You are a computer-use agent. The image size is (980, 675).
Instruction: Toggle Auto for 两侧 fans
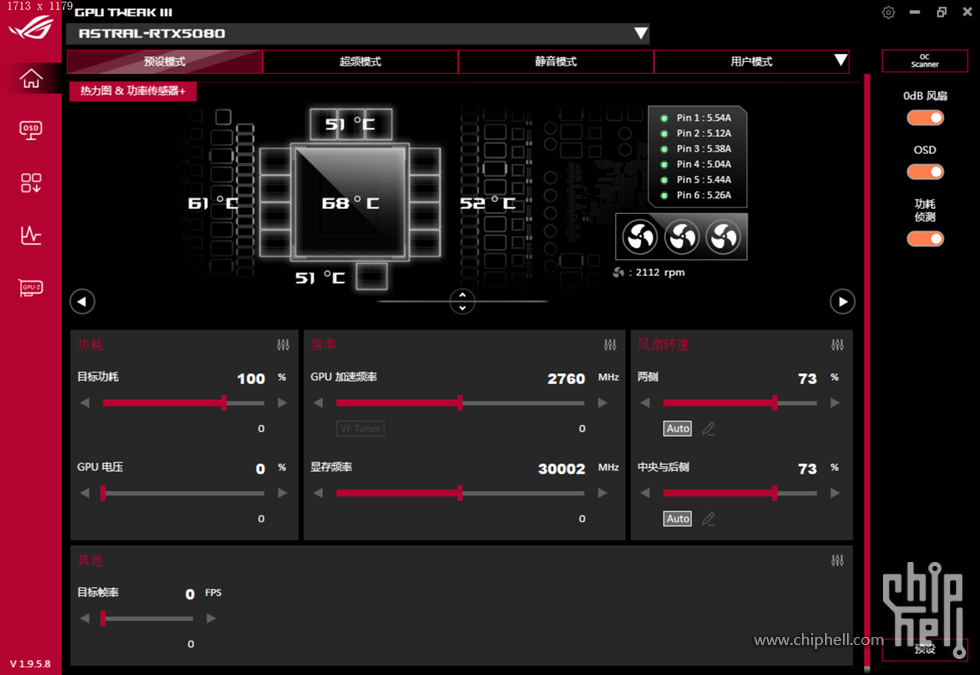coord(678,429)
